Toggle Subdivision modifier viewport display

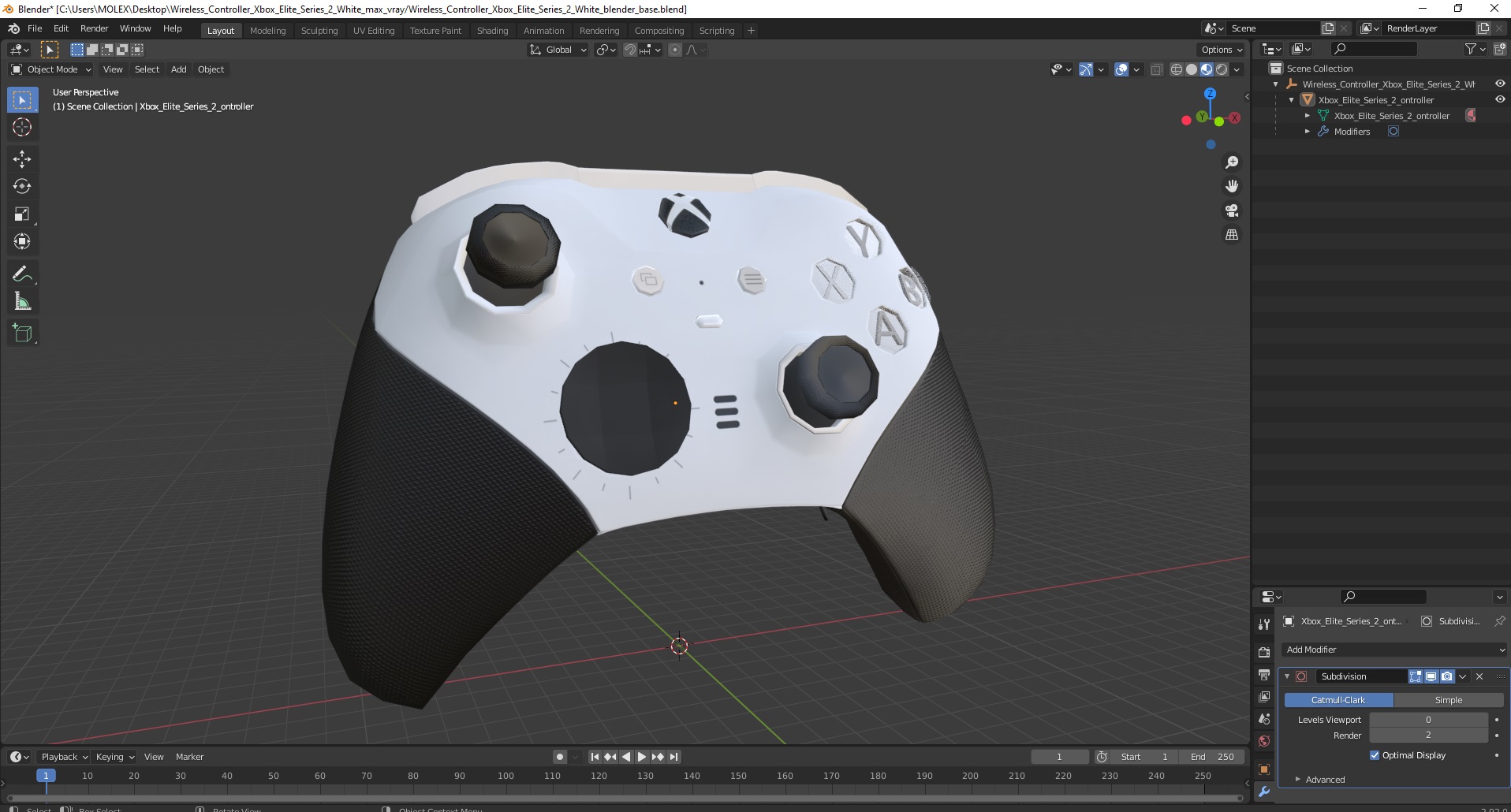(x=1431, y=676)
